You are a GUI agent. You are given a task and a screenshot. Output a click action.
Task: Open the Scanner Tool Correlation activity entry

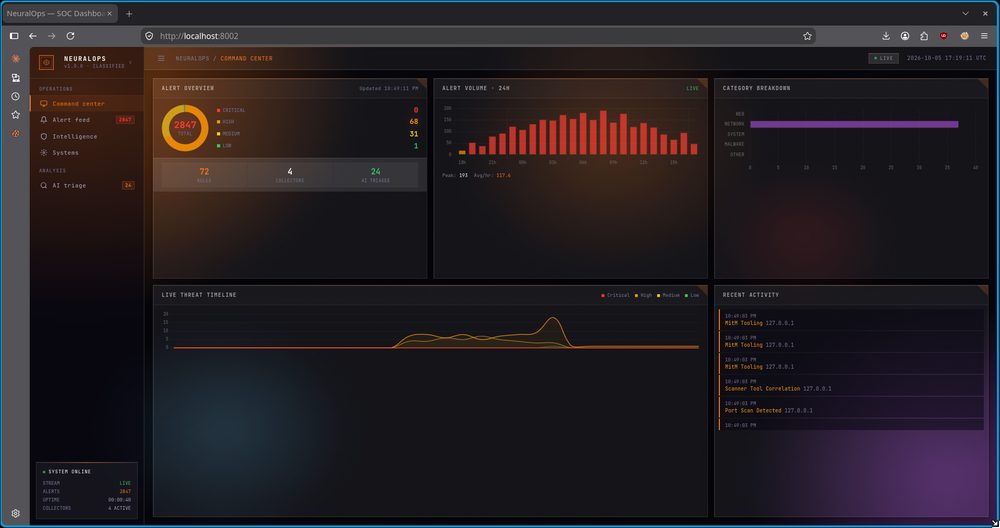tap(851, 385)
